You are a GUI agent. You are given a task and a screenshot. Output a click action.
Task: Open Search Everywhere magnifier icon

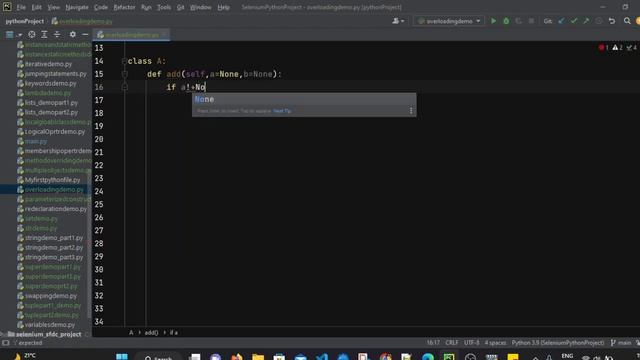[627, 21]
